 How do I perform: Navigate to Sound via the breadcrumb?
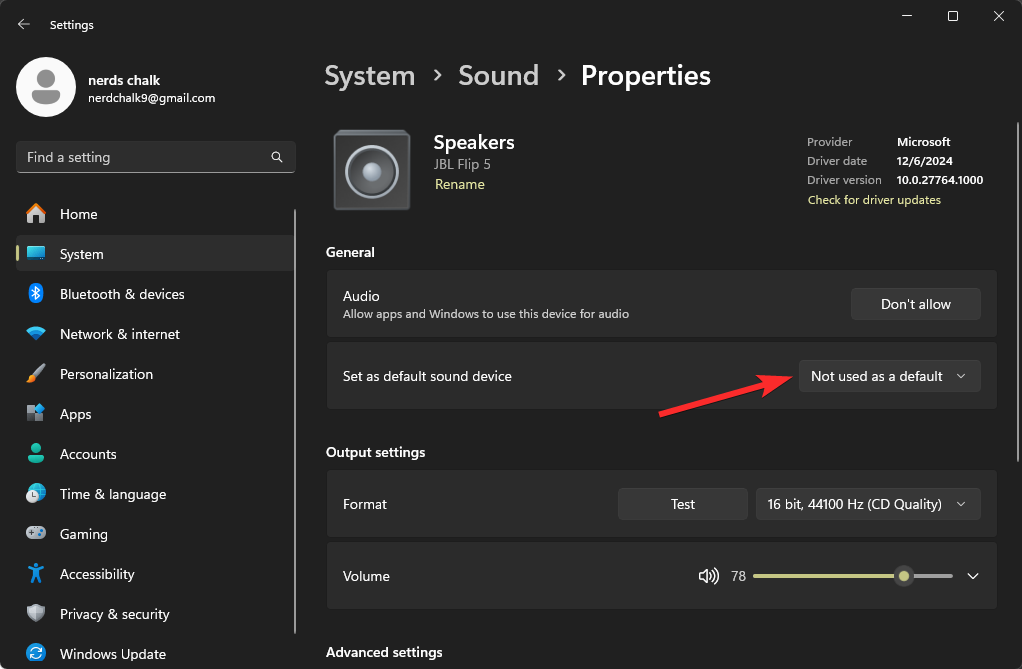click(x=498, y=75)
